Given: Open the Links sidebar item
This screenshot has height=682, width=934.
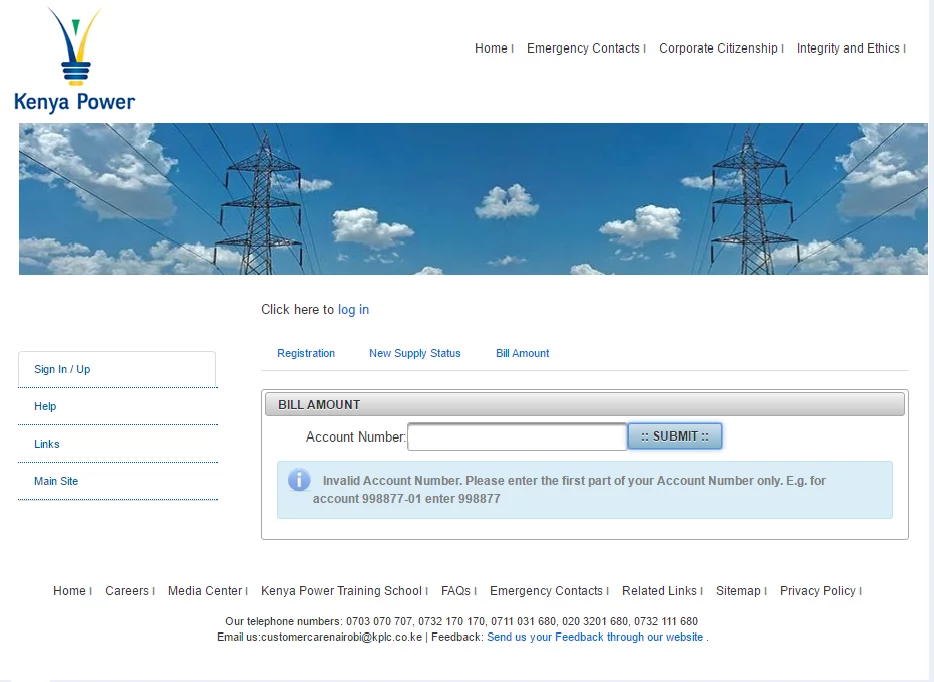Looking at the screenshot, I should tap(46, 444).
